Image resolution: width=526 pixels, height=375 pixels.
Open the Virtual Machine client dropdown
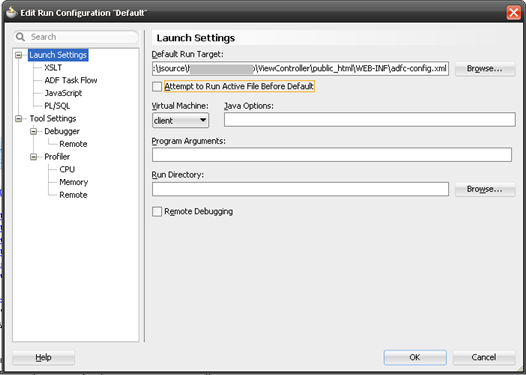click(180, 120)
